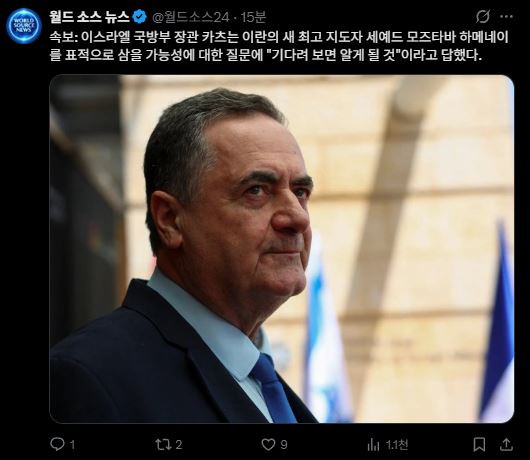The image size is (530, 460).
Task: Enlarge the attached photo with flags
Action: coord(282,249)
